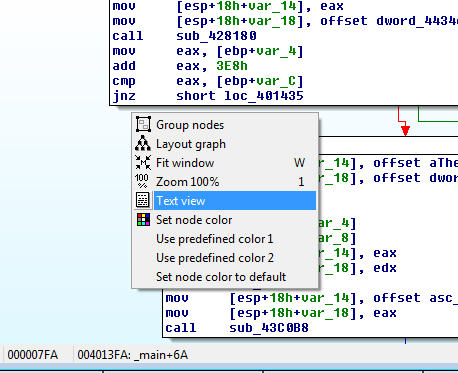Click the [ebp+var_4] operand in top node
Image resolution: width=458 pixels, height=373 pixels.
pyautogui.click(x=260, y=51)
